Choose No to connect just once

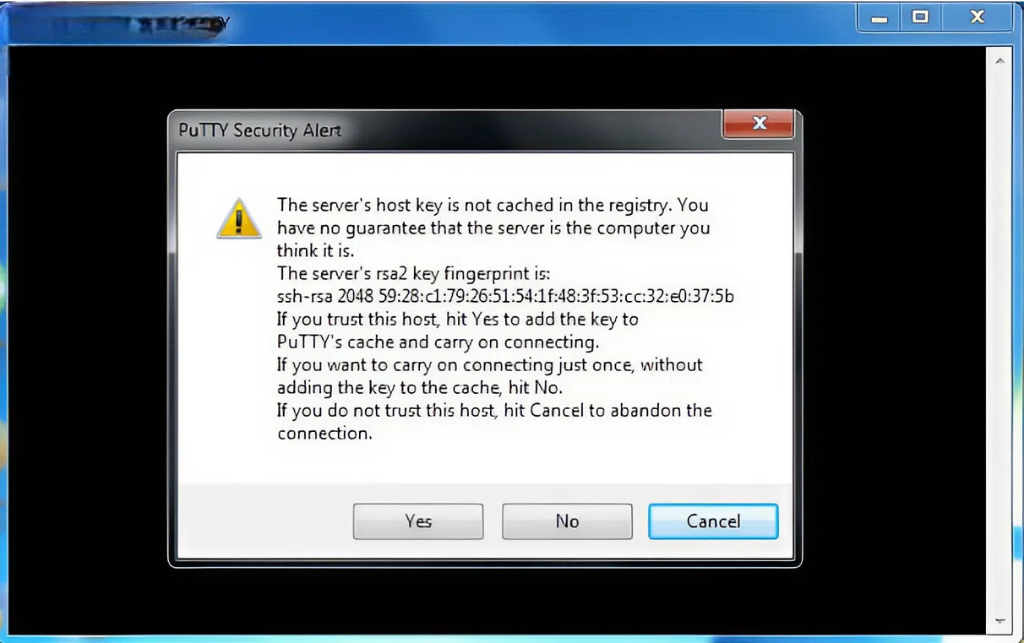[x=567, y=521]
